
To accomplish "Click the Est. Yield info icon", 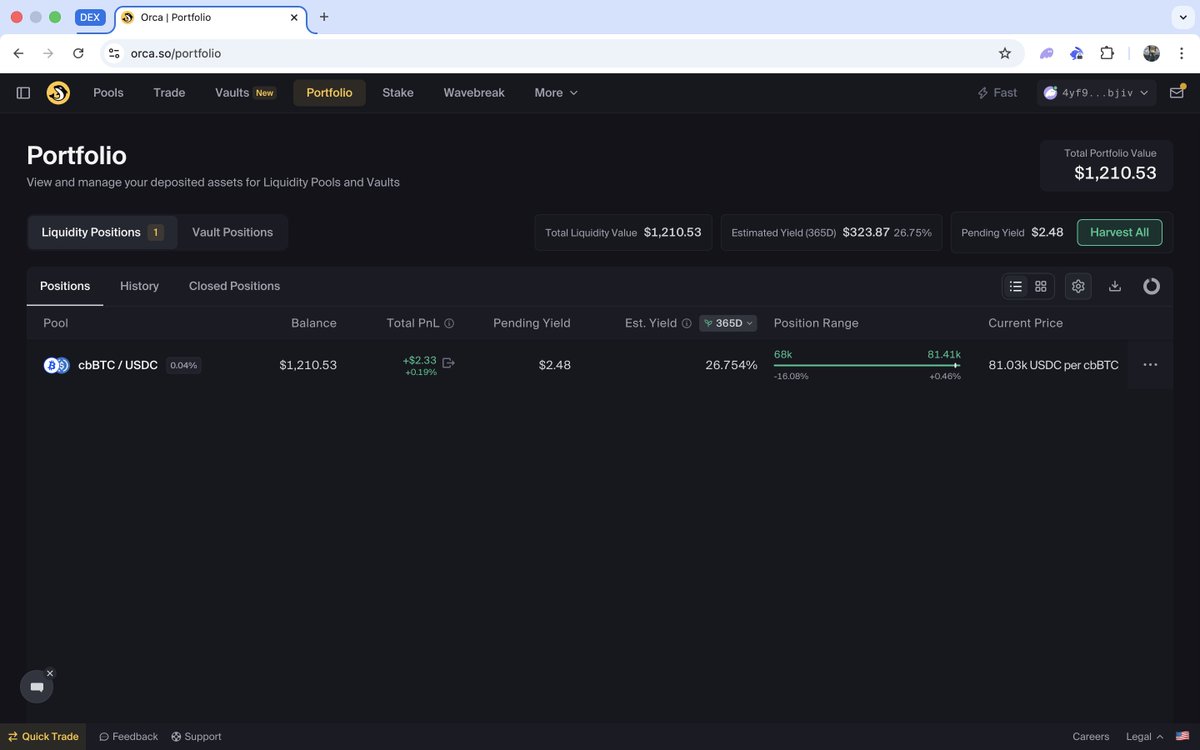I will [687, 323].
